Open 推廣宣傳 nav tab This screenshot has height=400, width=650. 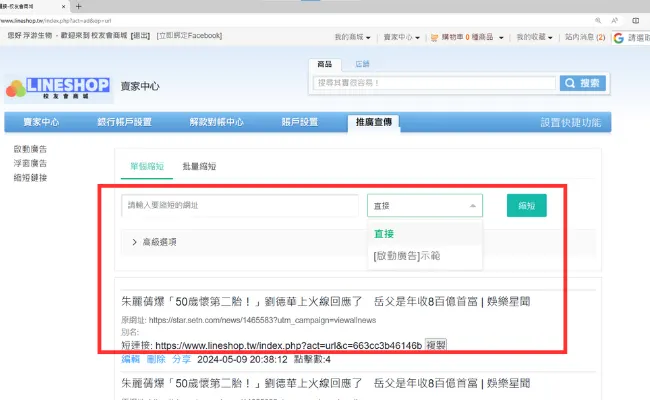(374, 122)
